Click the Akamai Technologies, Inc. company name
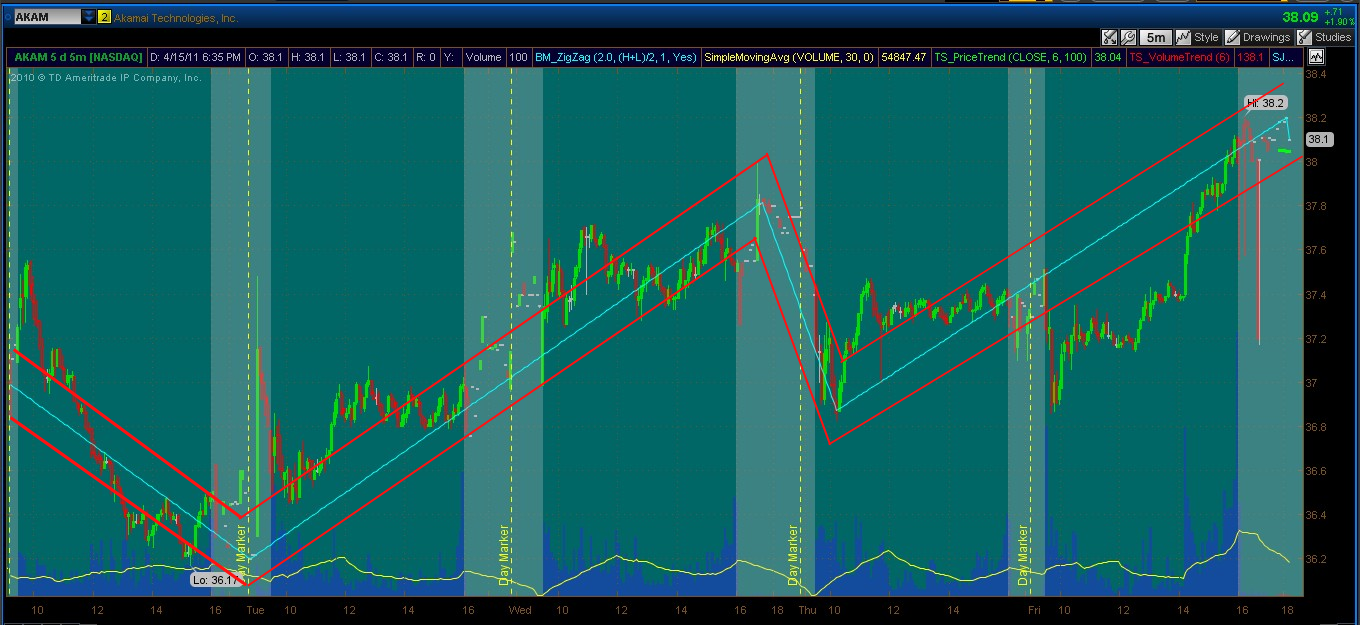Screen dimensions: 1360x625 point(176,18)
